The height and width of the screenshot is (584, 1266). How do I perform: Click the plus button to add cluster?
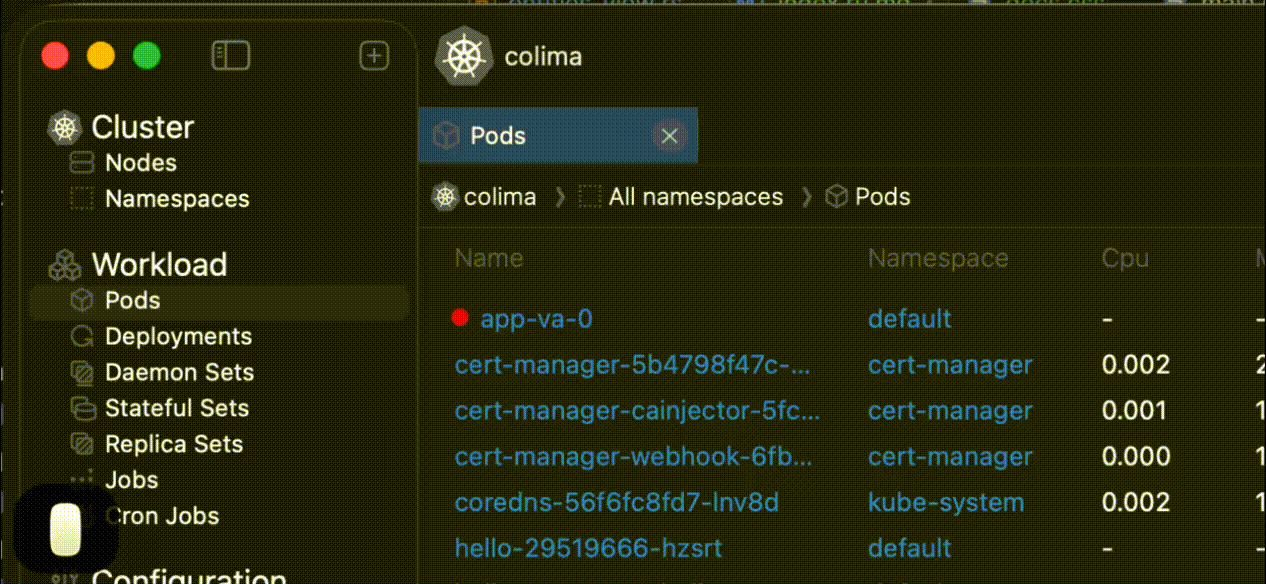pyautogui.click(x=374, y=56)
